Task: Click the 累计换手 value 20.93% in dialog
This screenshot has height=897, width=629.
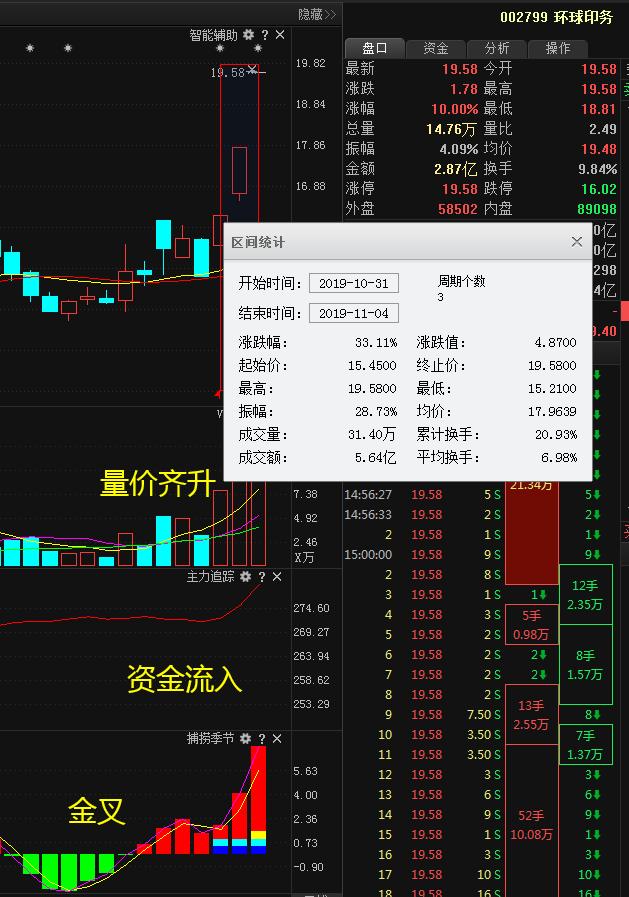Action: (556, 435)
